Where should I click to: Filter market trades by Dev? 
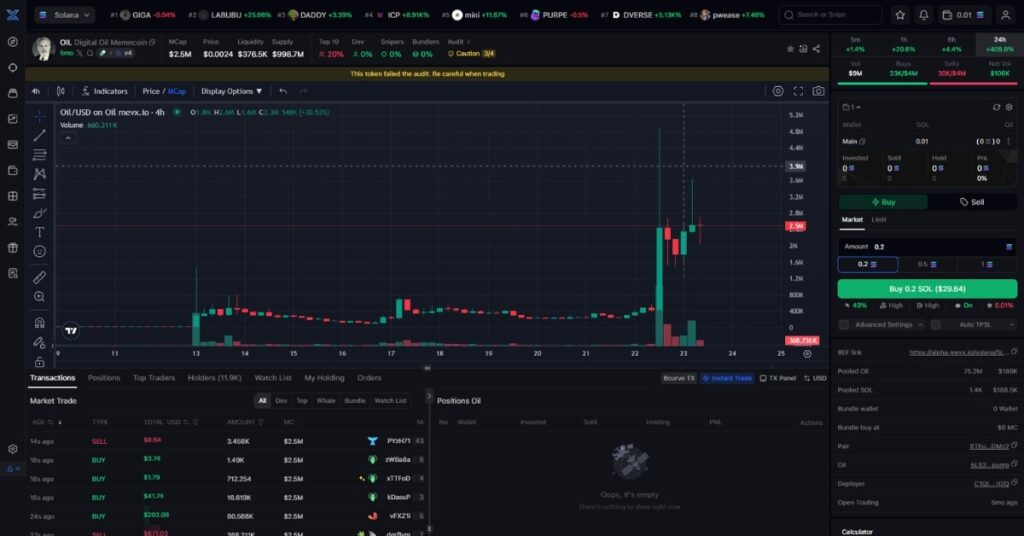(281, 401)
